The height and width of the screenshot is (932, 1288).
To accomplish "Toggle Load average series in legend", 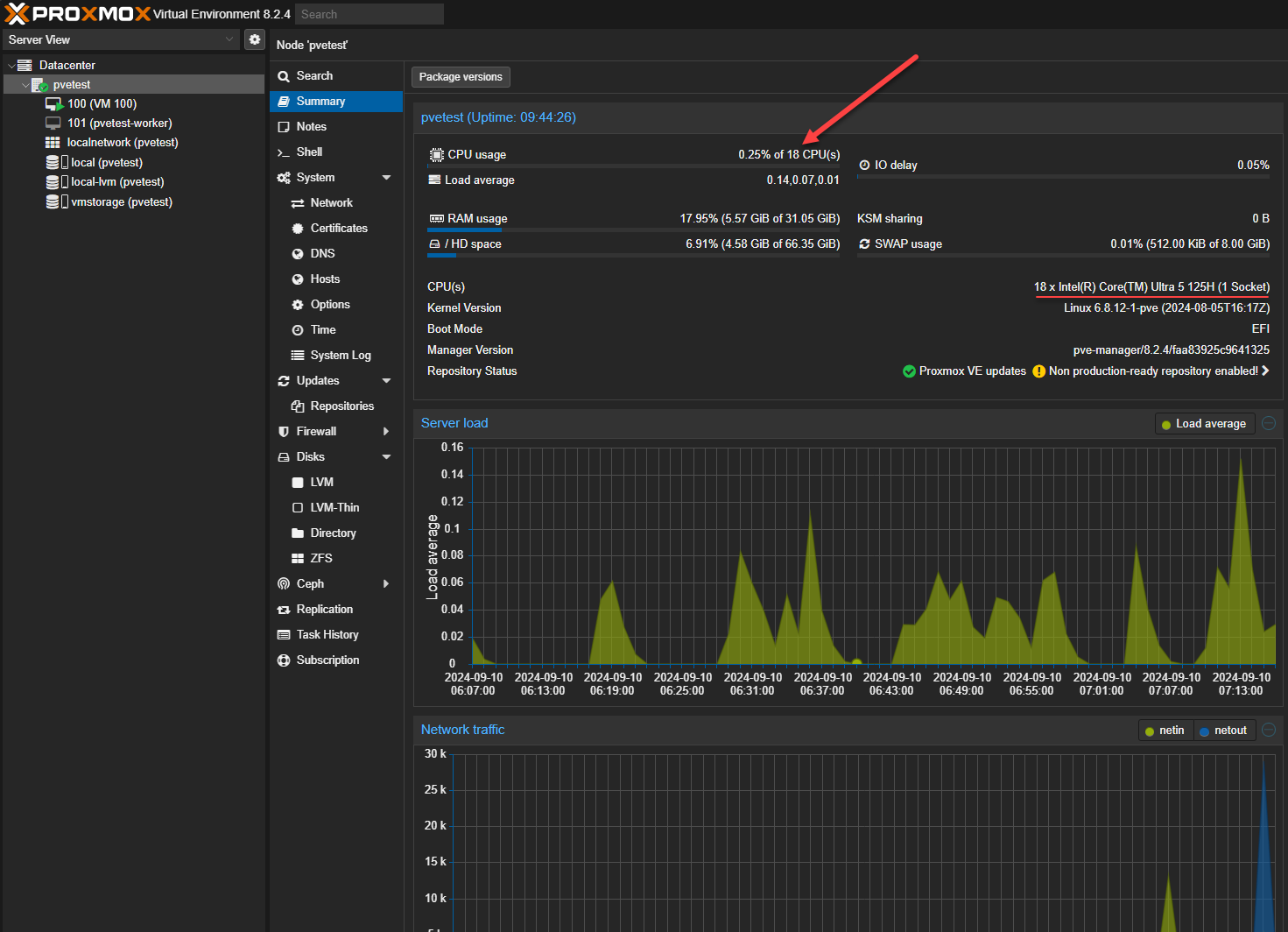I will coord(1205,424).
